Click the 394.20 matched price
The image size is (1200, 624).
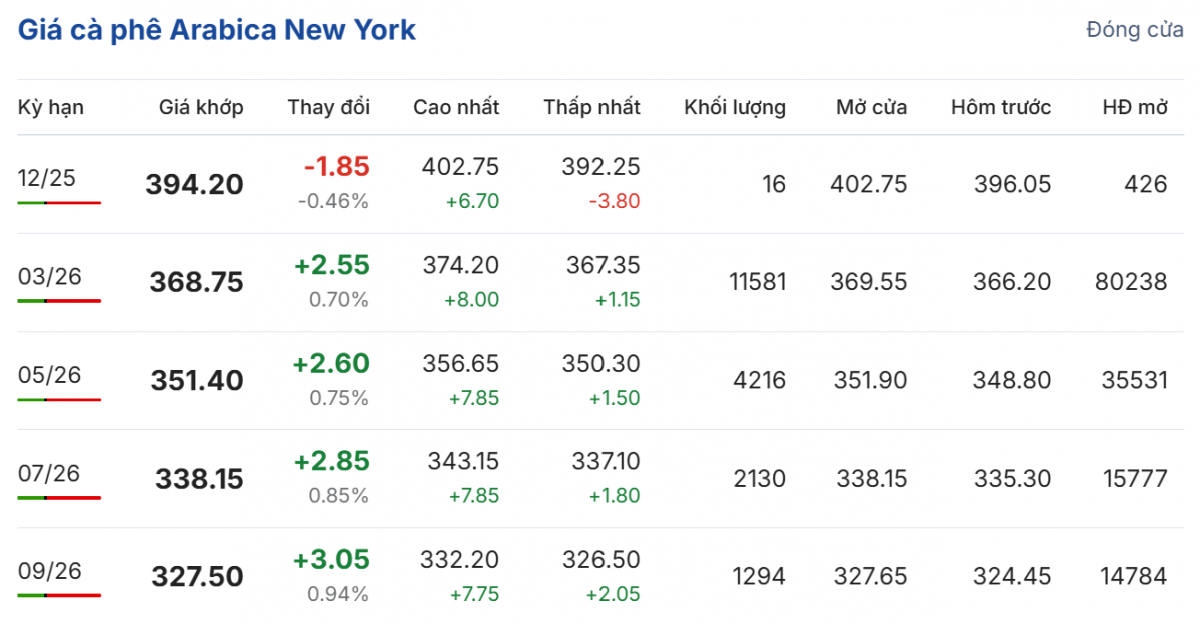(194, 184)
